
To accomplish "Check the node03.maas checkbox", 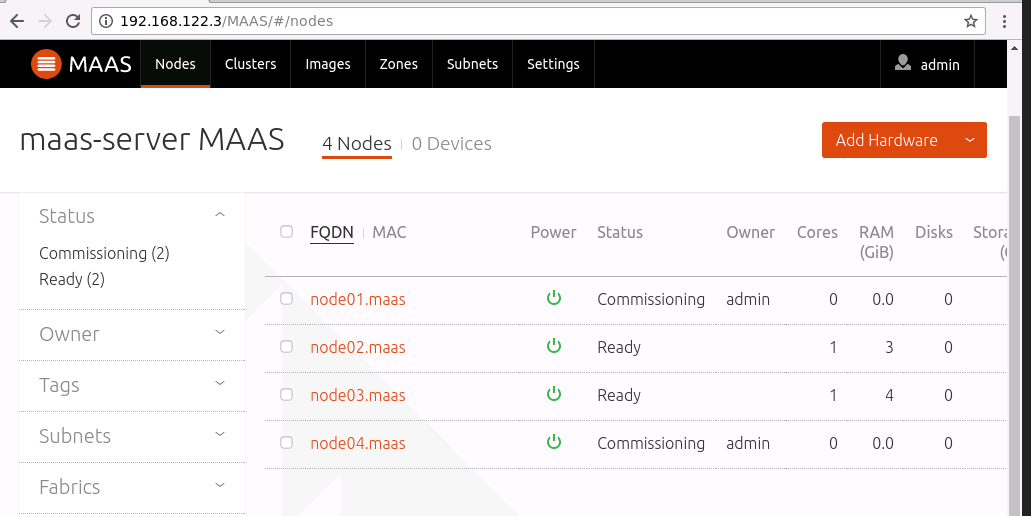I will (x=286, y=394).
